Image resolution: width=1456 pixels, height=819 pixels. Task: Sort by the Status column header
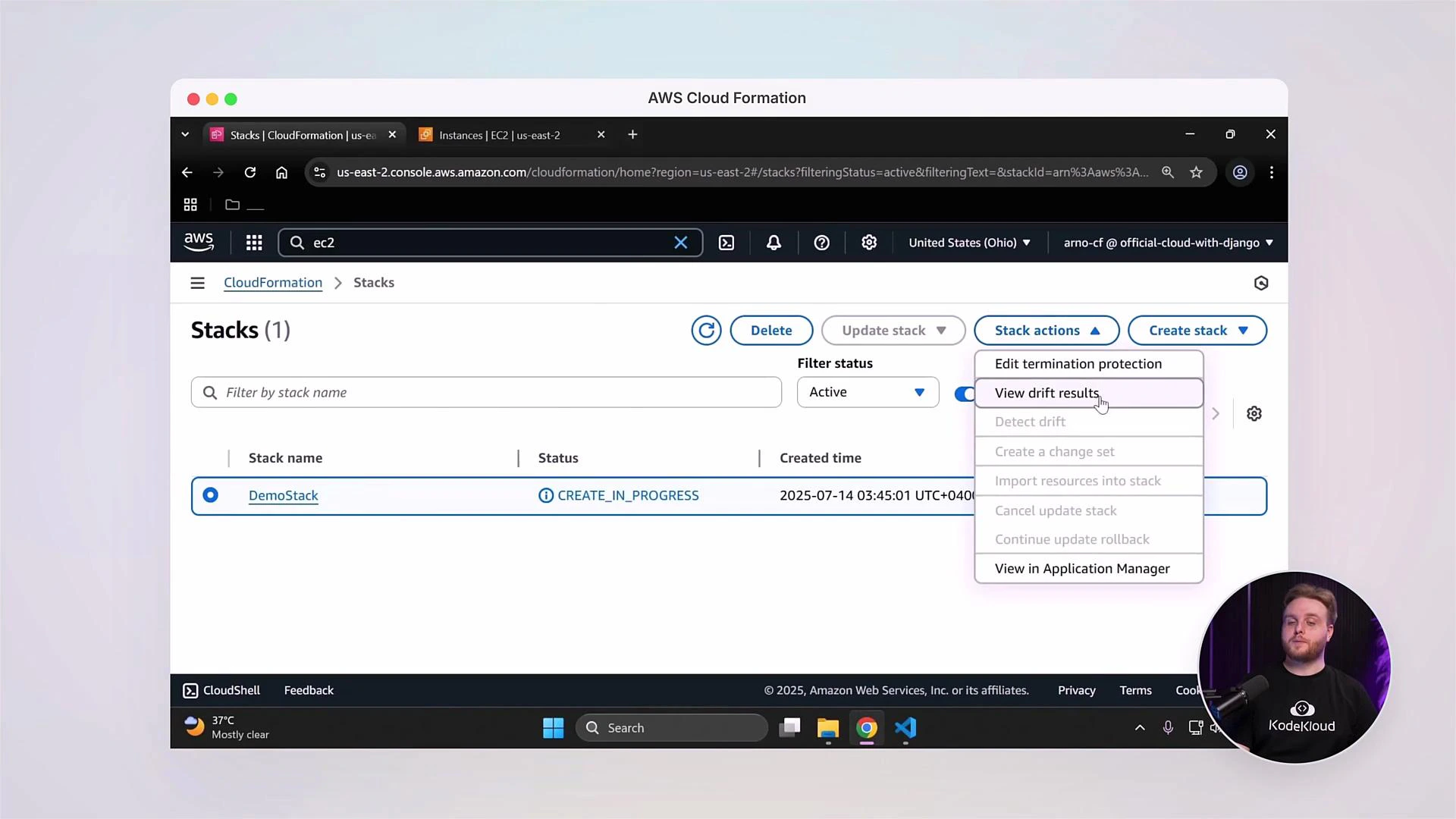click(558, 458)
